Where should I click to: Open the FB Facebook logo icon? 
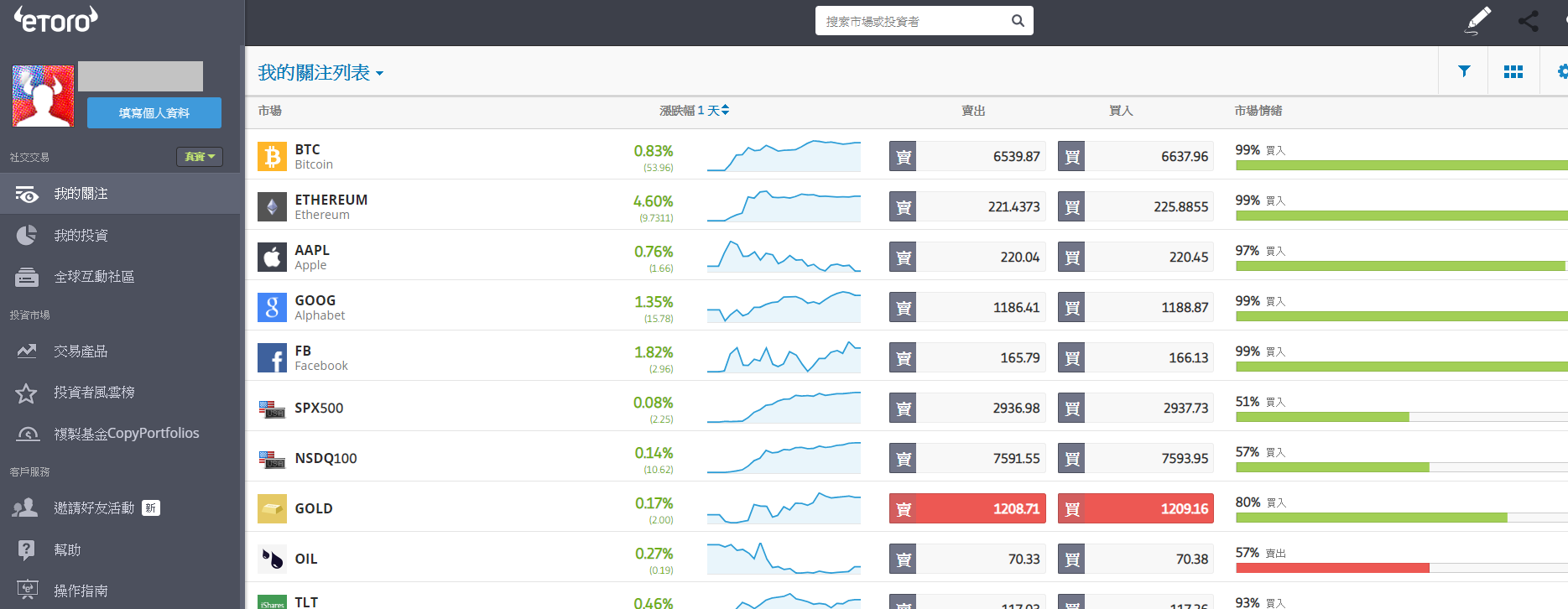pyautogui.click(x=272, y=357)
